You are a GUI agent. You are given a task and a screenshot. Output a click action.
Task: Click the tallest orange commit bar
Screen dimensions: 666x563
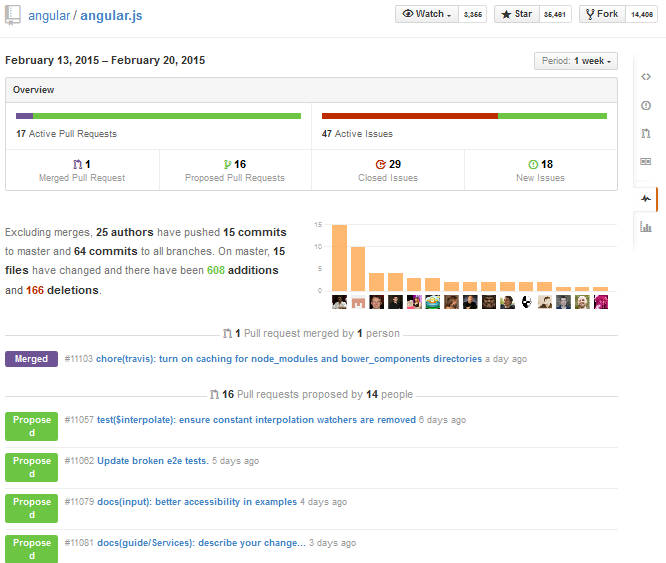tap(339, 258)
